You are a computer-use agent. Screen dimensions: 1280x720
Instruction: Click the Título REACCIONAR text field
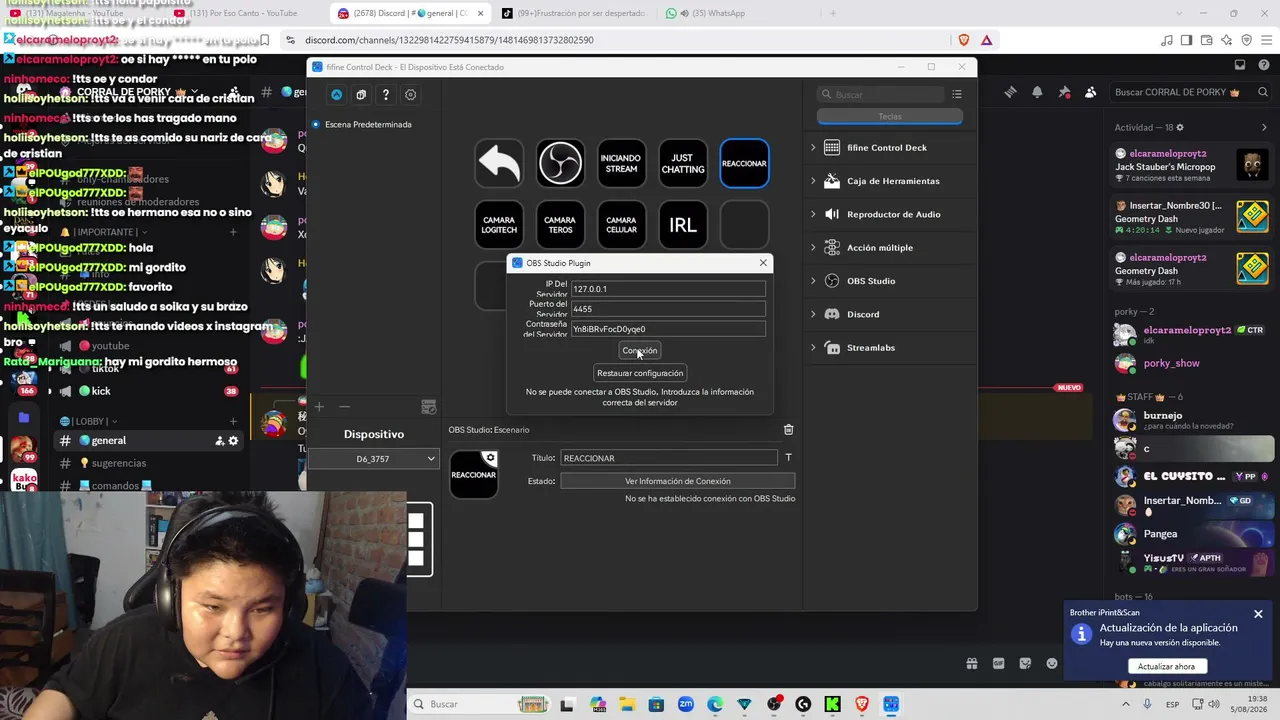coord(669,458)
